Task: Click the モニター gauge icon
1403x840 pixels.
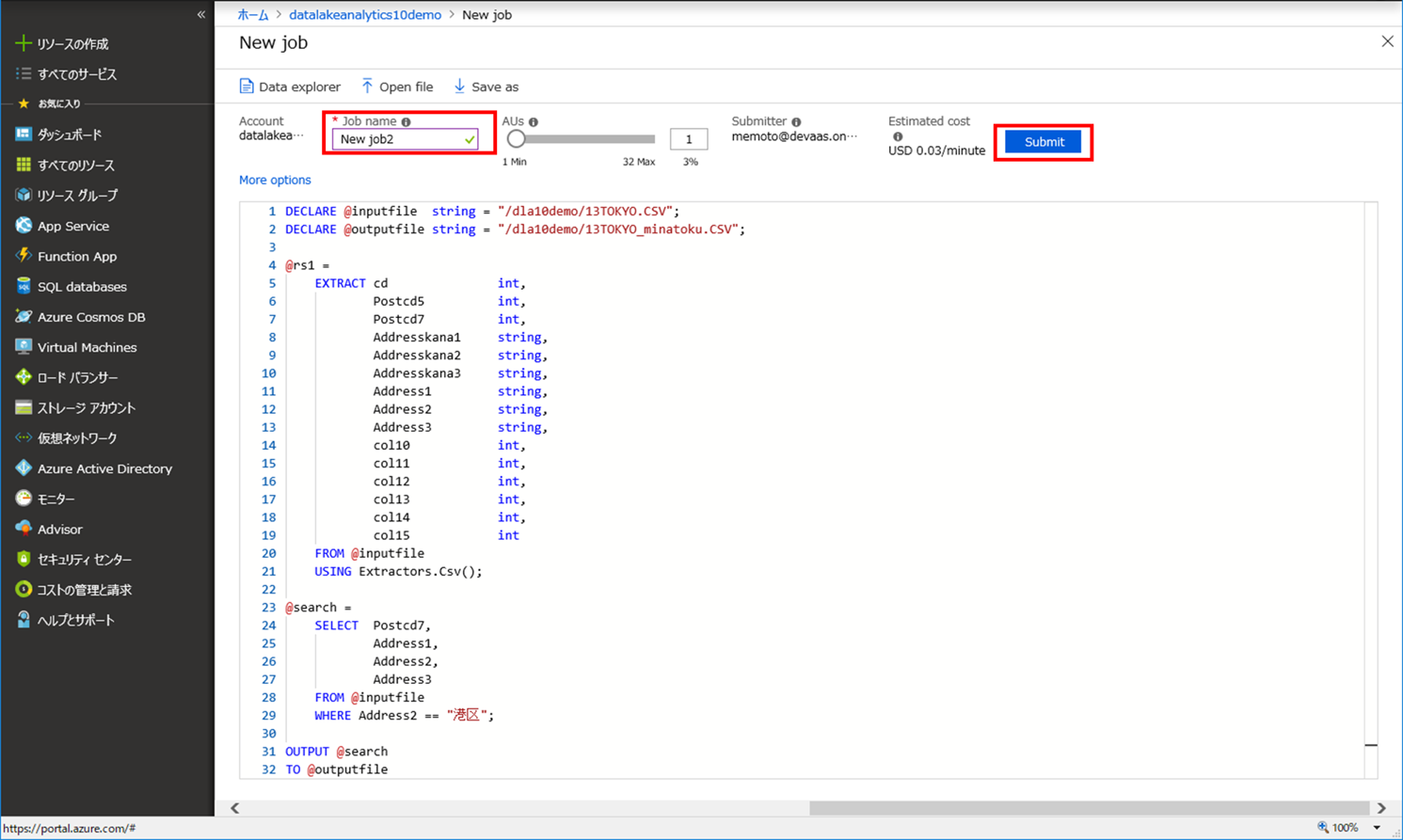Action: pos(24,499)
